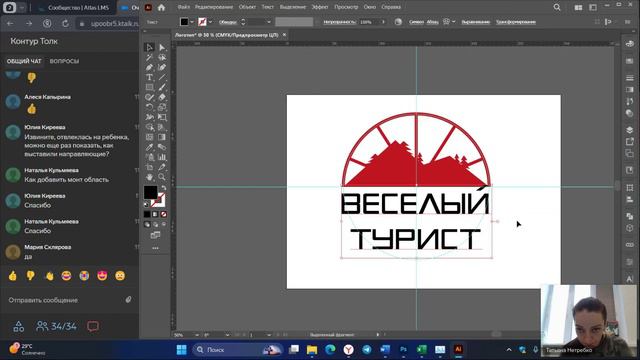Screen dimensions: 640x360
Task: Open stroke color dropdown in control bar
Action: click(210, 22)
